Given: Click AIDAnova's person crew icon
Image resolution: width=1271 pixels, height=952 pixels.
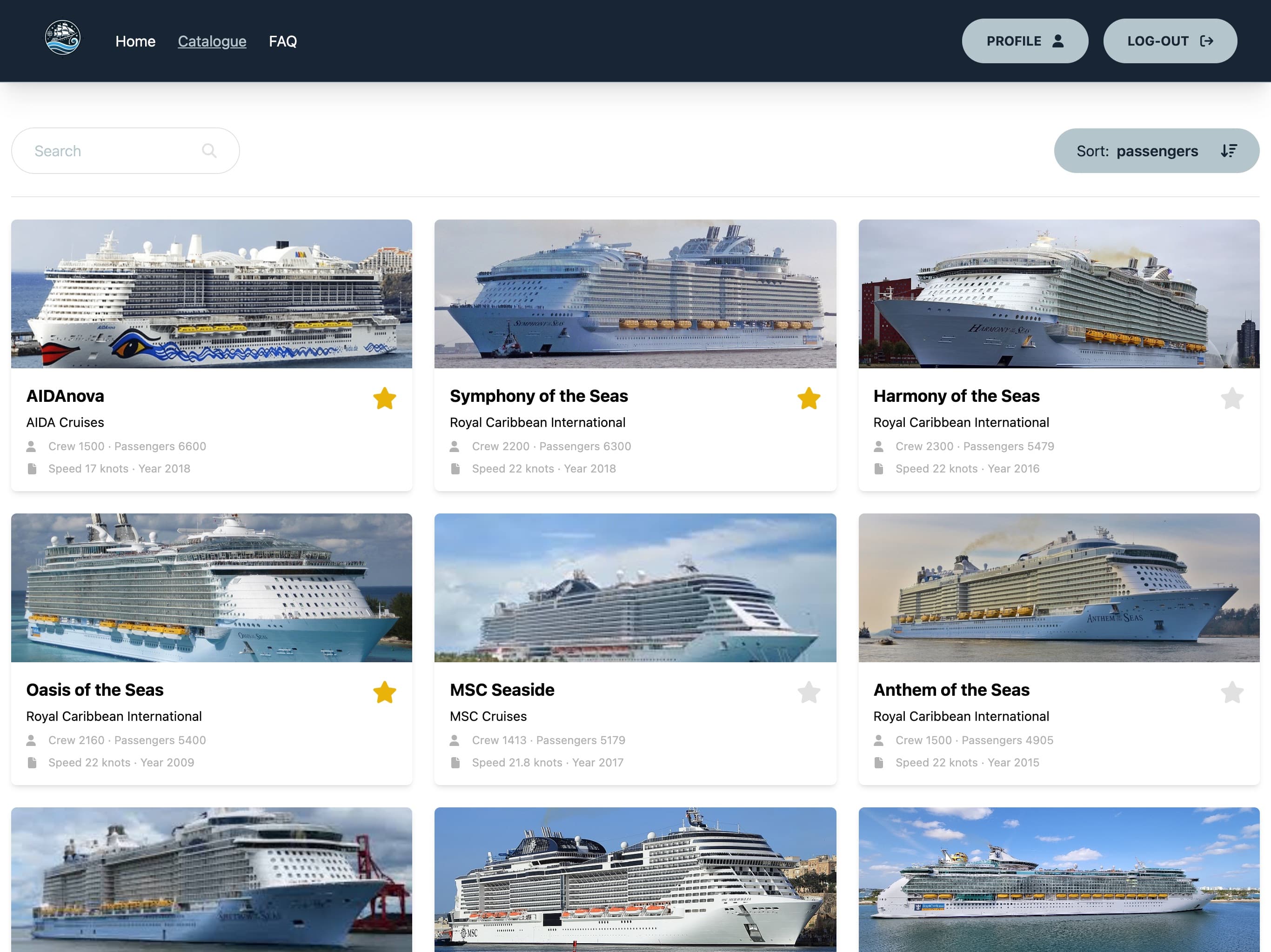Looking at the screenshot, I should [x=32, y=446].
